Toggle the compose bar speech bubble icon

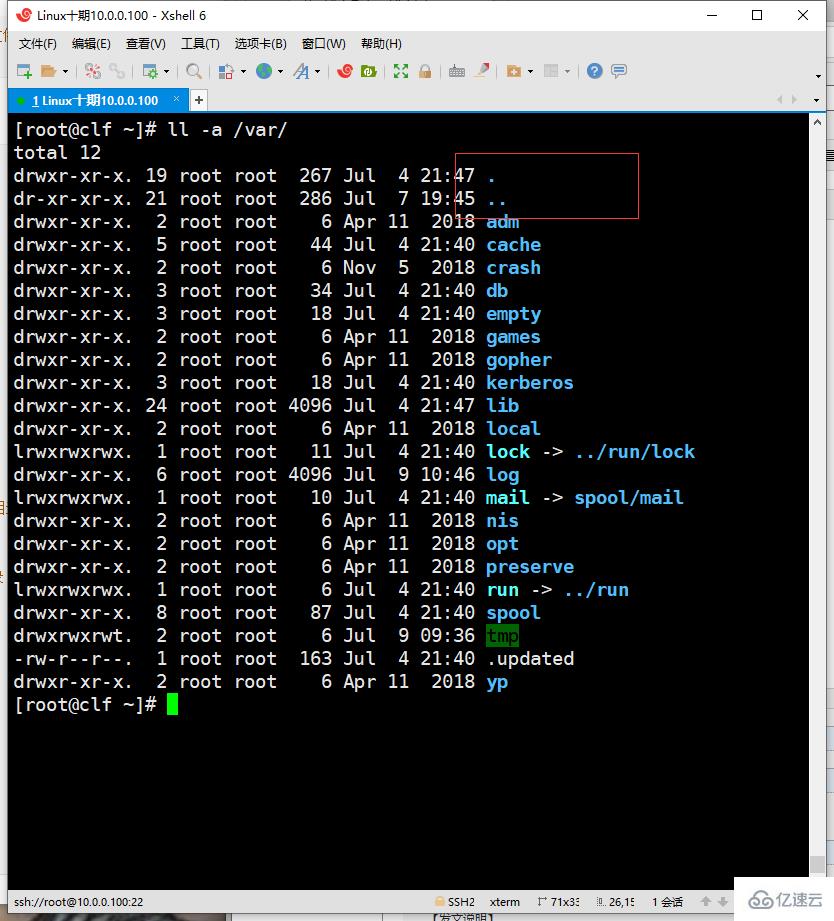point(619,70)
